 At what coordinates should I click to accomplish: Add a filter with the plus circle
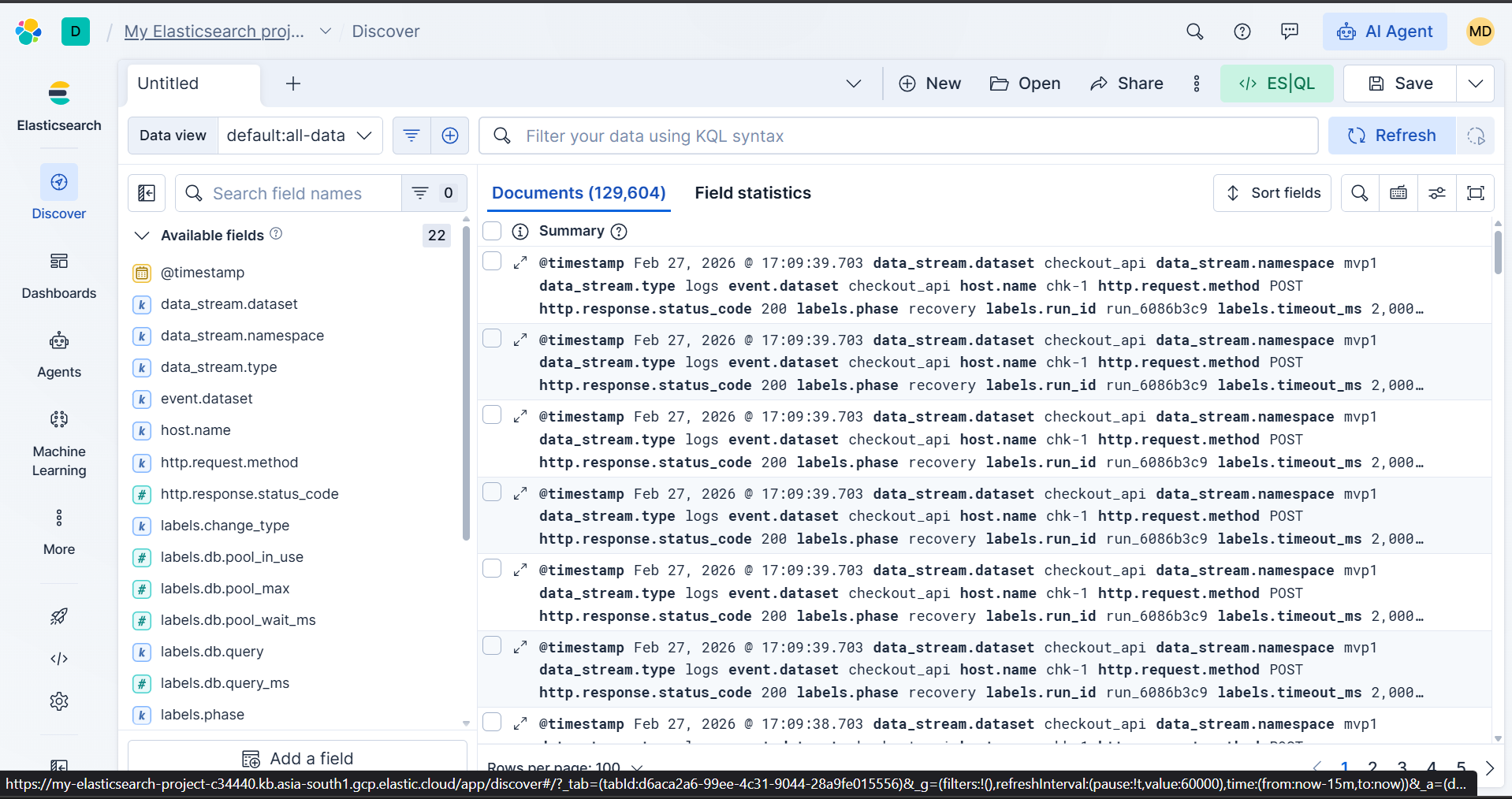point(450,136)
